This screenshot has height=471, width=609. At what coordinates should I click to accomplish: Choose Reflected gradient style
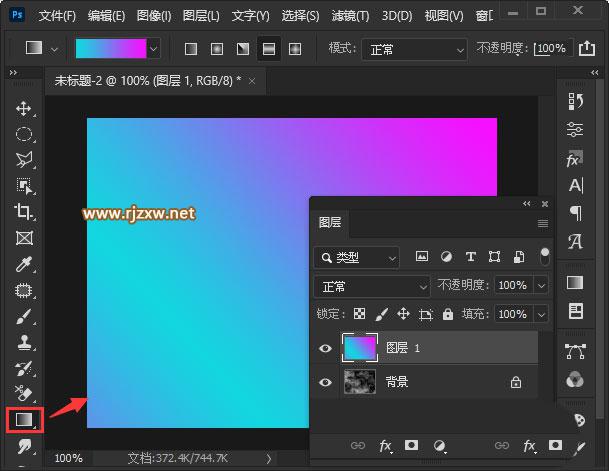pos(269,49)
